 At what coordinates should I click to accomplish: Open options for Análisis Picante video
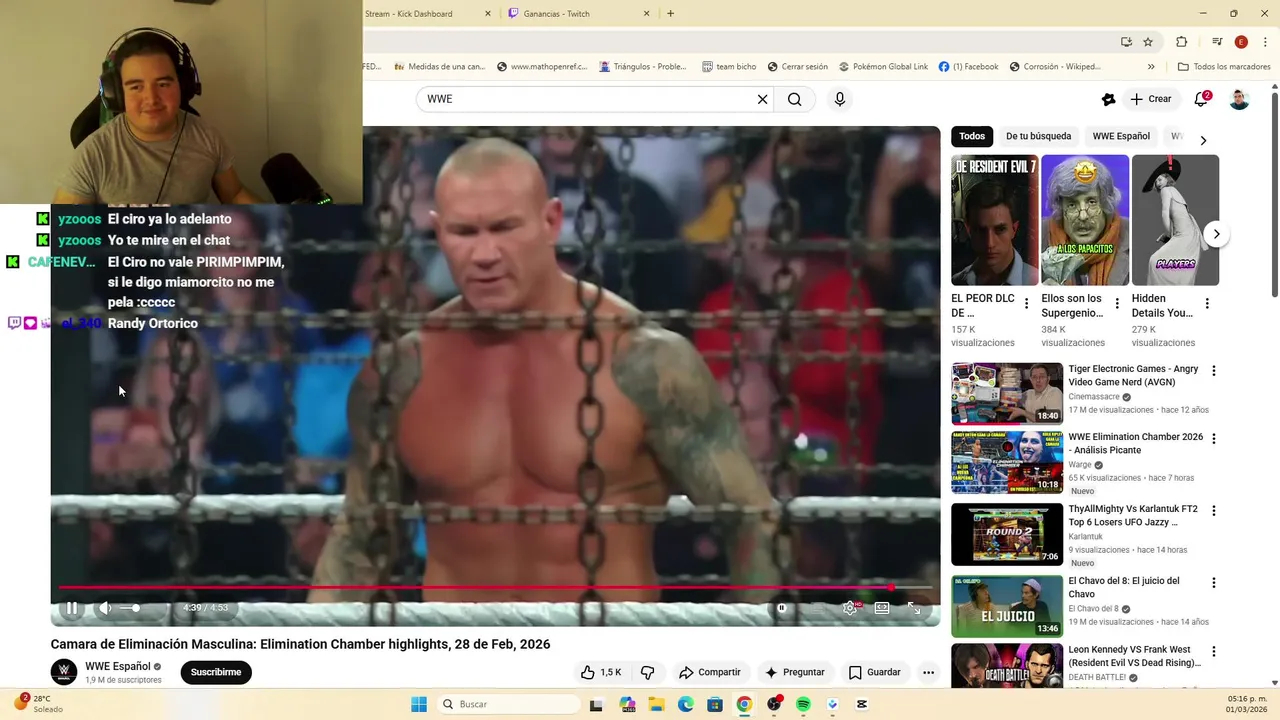(x=1214, y=439)
